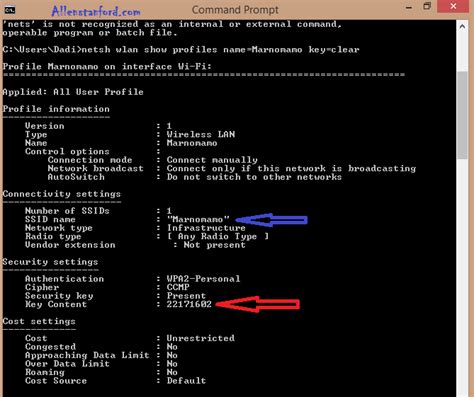The image size is (474, 397).
Task: Click the Key Content value 22171602
Action: coord(189,304)
